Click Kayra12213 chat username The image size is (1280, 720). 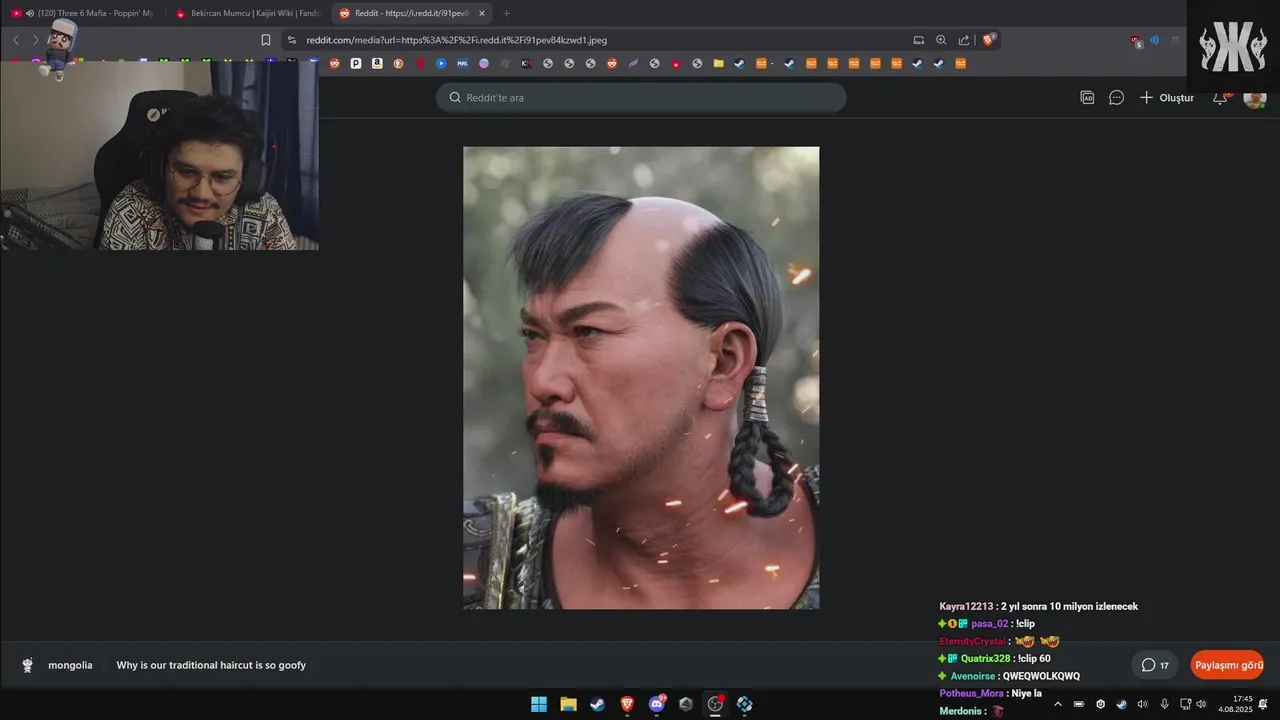(966, 606)
